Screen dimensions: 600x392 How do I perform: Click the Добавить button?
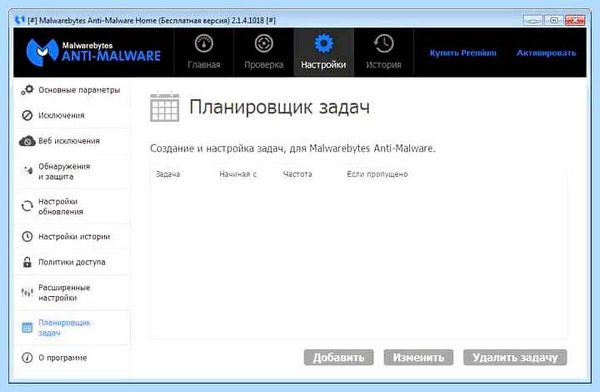(x=339, y=358)
